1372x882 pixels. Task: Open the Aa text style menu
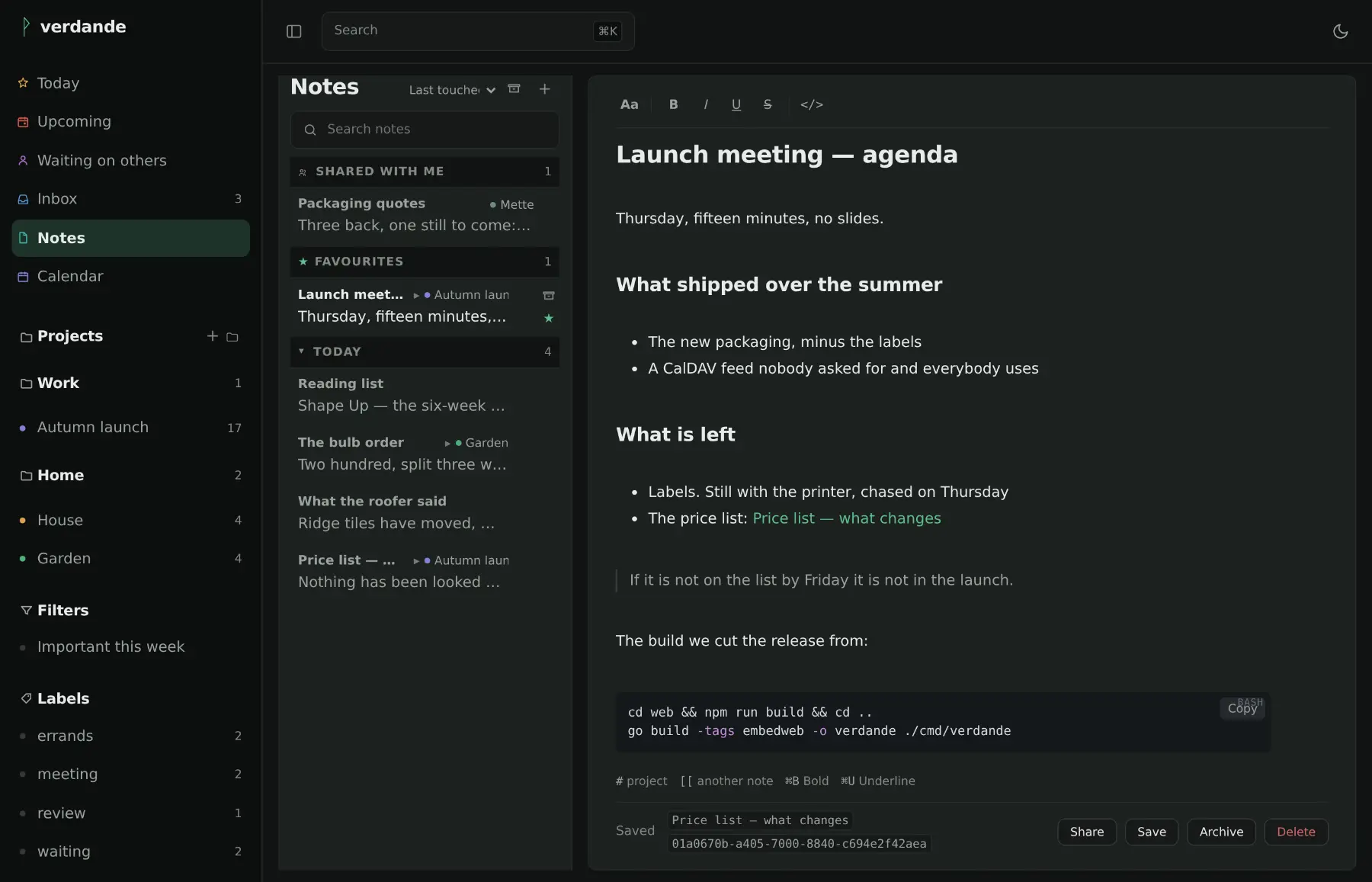click(x=629, y=104)
